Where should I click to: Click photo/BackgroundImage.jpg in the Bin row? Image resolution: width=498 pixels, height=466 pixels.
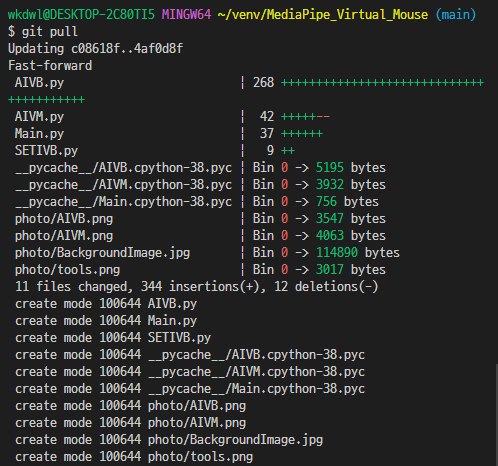tap(102, 253)
